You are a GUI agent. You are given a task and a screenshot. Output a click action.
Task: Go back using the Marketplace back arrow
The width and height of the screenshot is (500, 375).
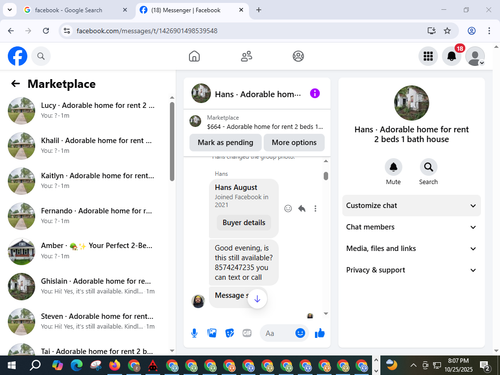point(16,84)
